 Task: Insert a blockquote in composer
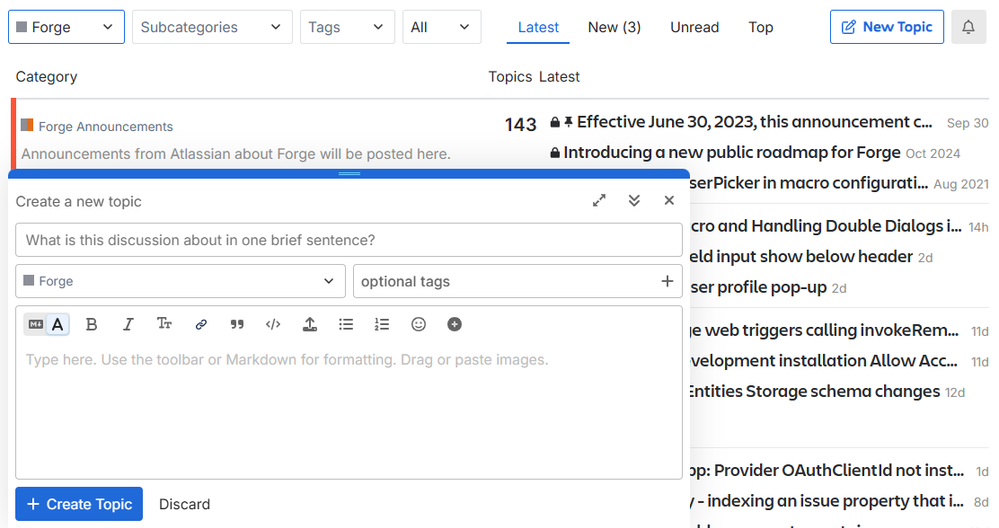[x=237, y=324]
